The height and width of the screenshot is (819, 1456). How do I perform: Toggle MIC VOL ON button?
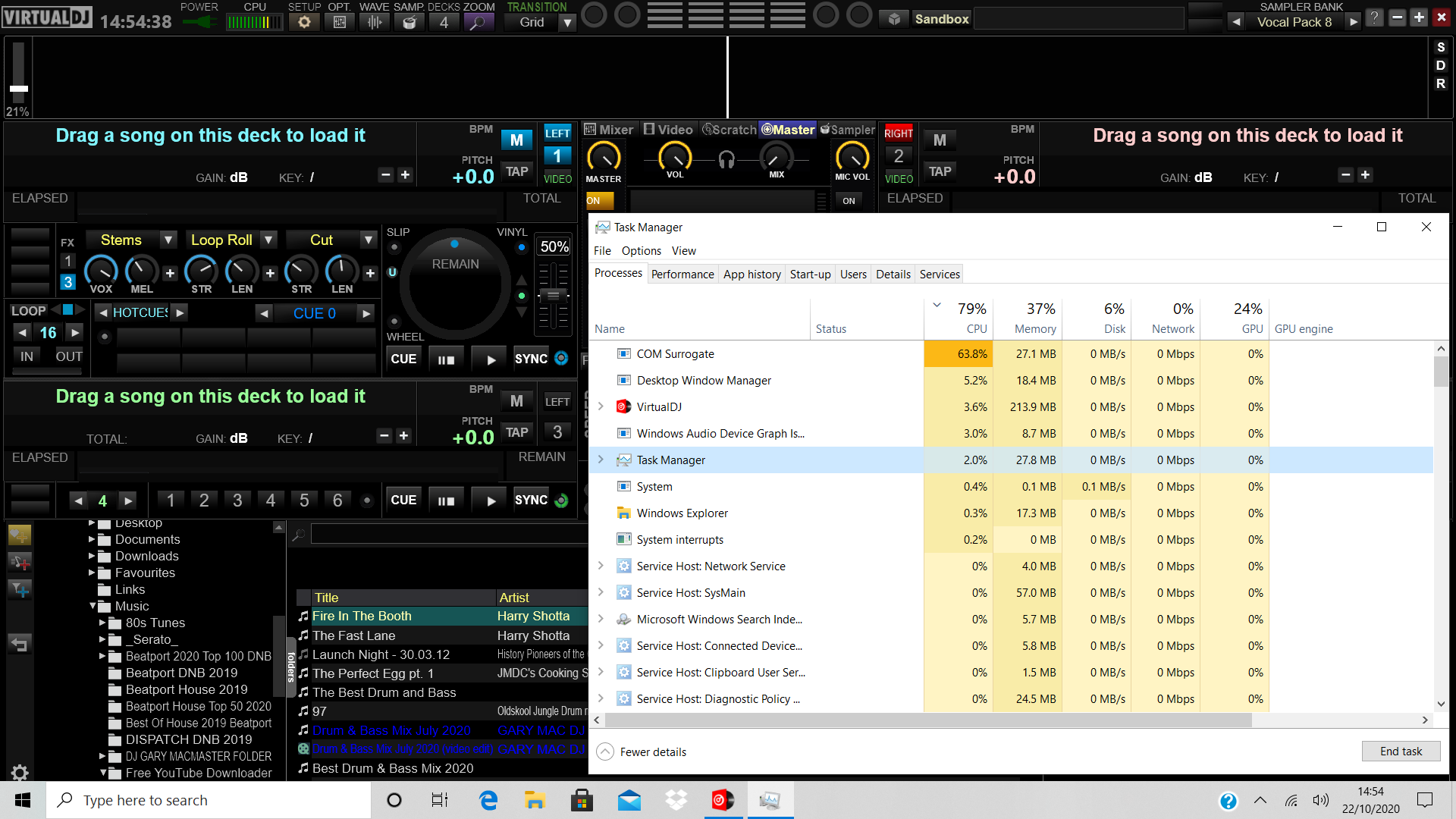coord(849,201)
